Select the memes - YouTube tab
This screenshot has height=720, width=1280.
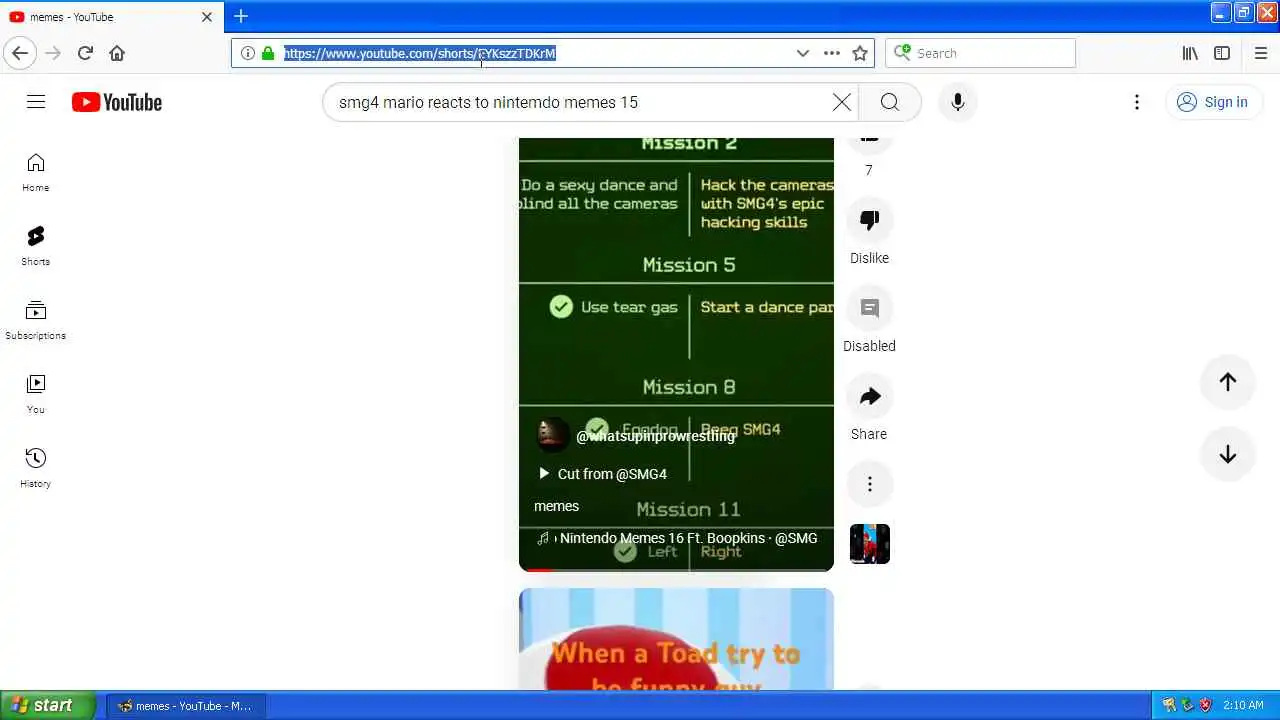click(112, 17)
